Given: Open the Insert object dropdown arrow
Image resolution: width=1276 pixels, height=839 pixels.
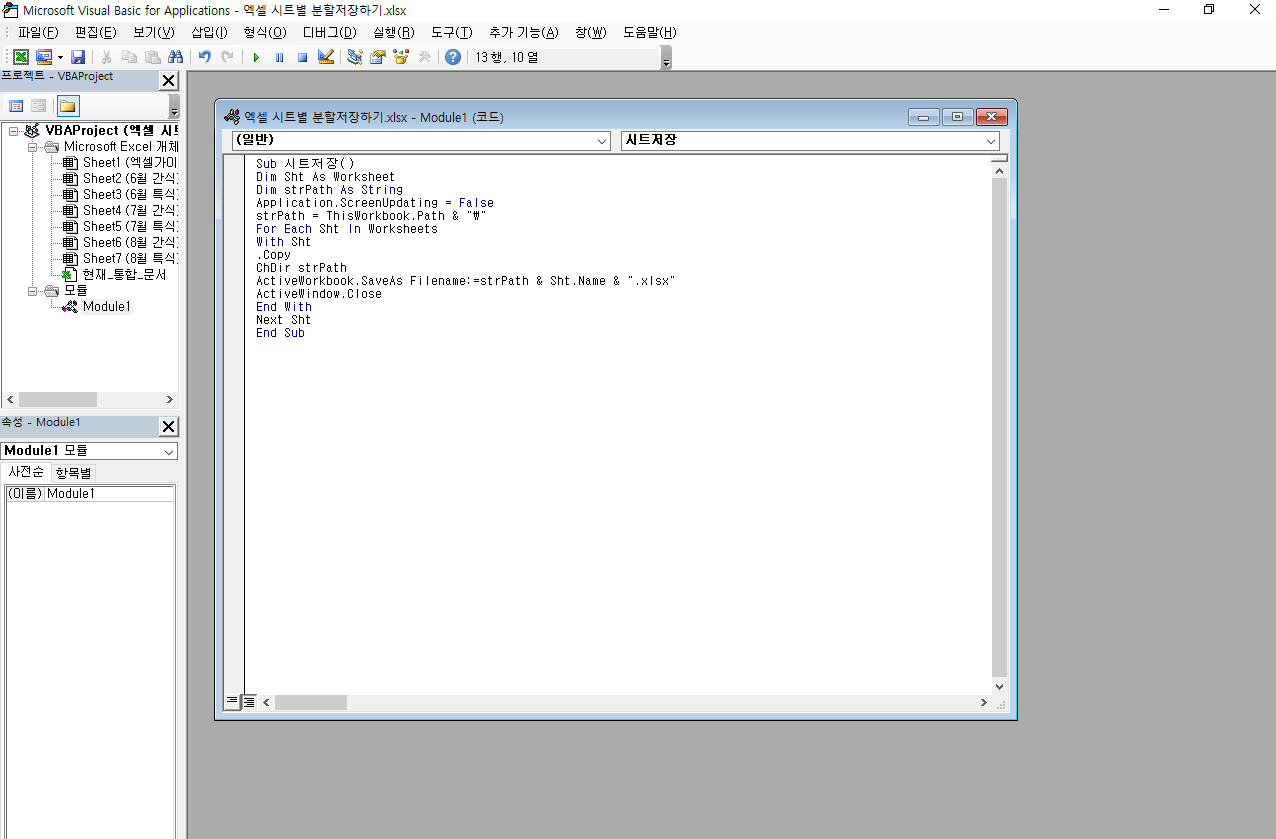Looking at the screenshot, I should pos(60,57).
